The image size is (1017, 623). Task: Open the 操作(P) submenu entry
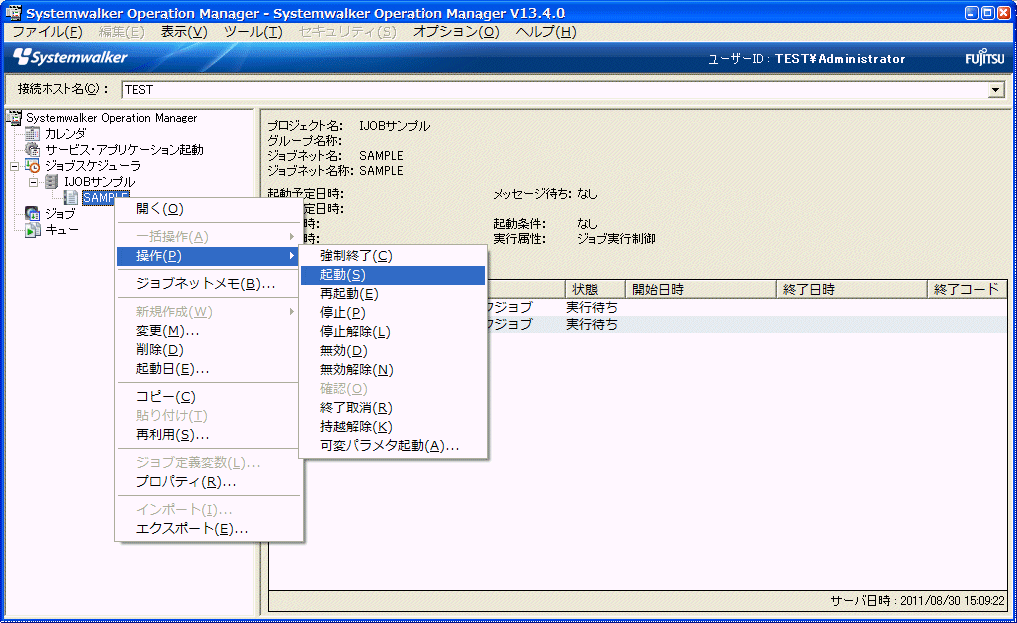pos(208,256)
